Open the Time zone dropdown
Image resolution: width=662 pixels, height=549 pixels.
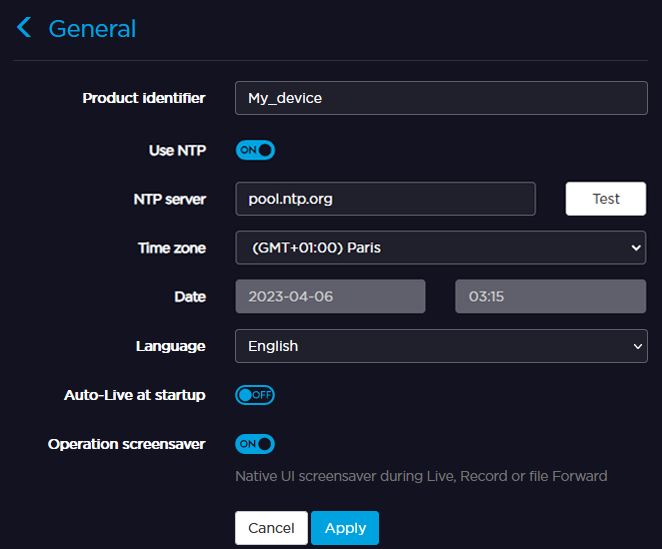pos(441,247)
